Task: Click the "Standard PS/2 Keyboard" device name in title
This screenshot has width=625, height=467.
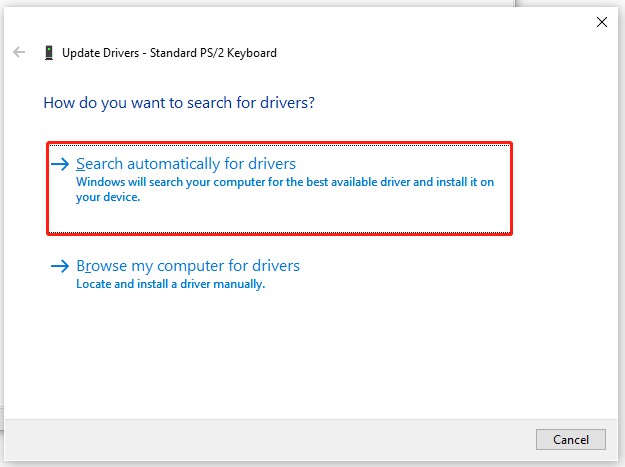Action: [x=213, y=52]
